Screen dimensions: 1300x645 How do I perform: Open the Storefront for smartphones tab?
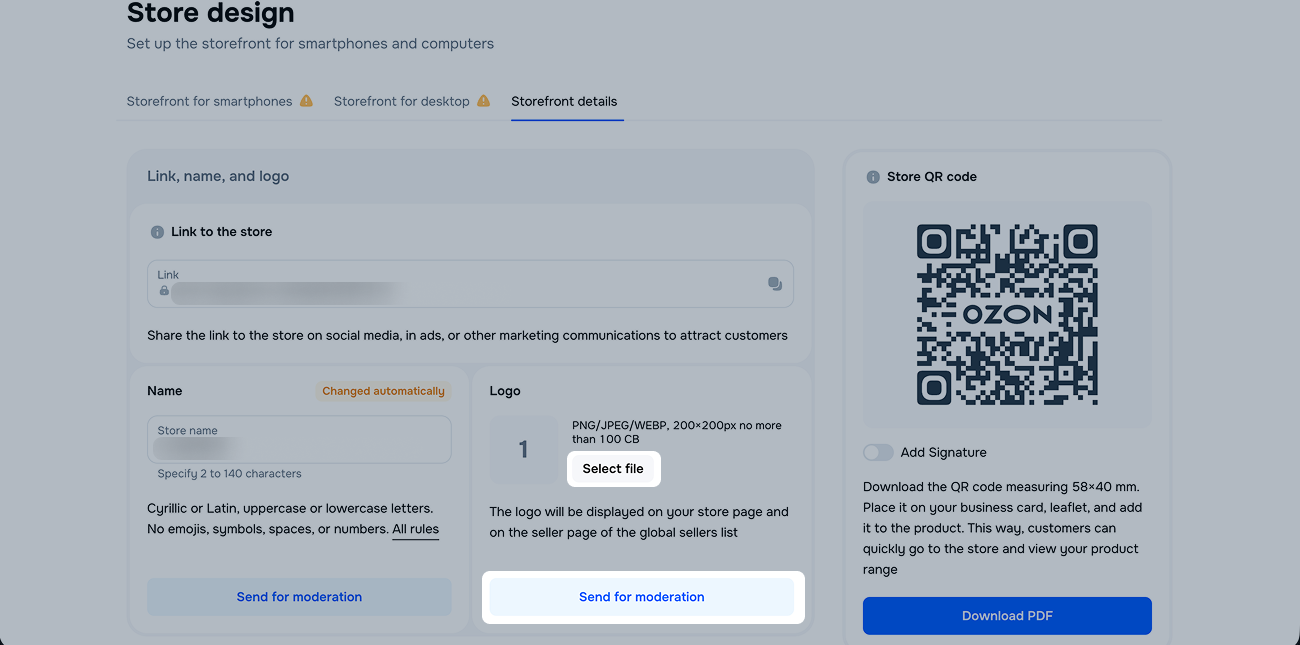209,101
